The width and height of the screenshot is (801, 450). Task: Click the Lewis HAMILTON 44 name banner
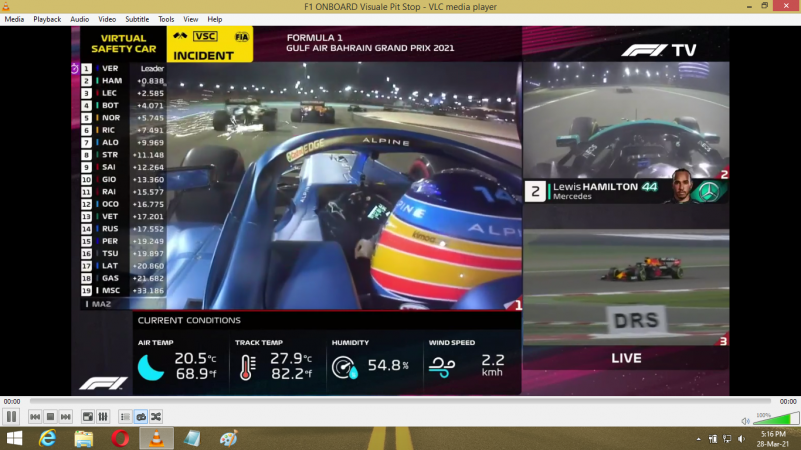(x=626, y=191)
